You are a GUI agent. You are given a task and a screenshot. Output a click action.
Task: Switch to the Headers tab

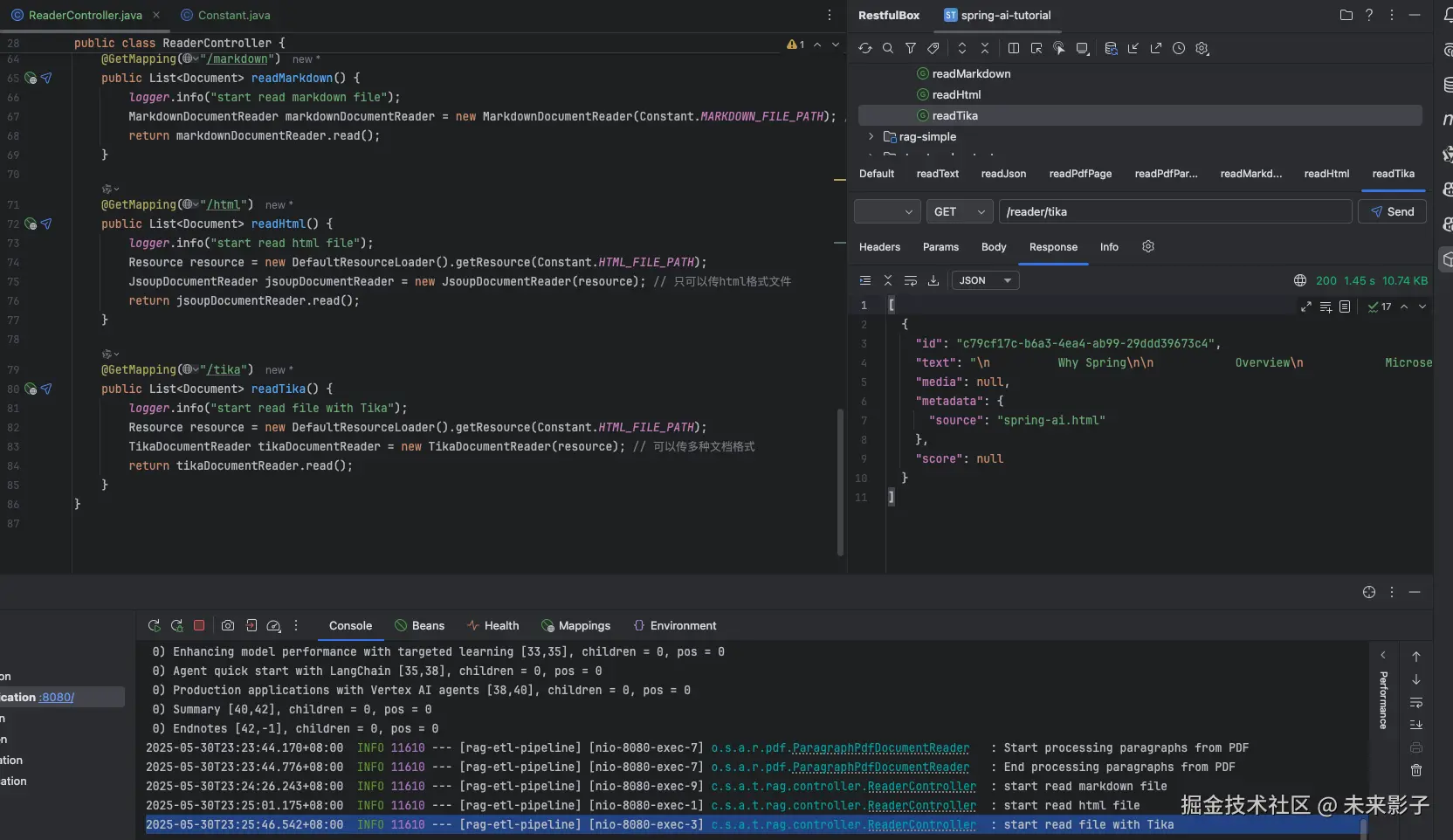click(x=879, y=247)
